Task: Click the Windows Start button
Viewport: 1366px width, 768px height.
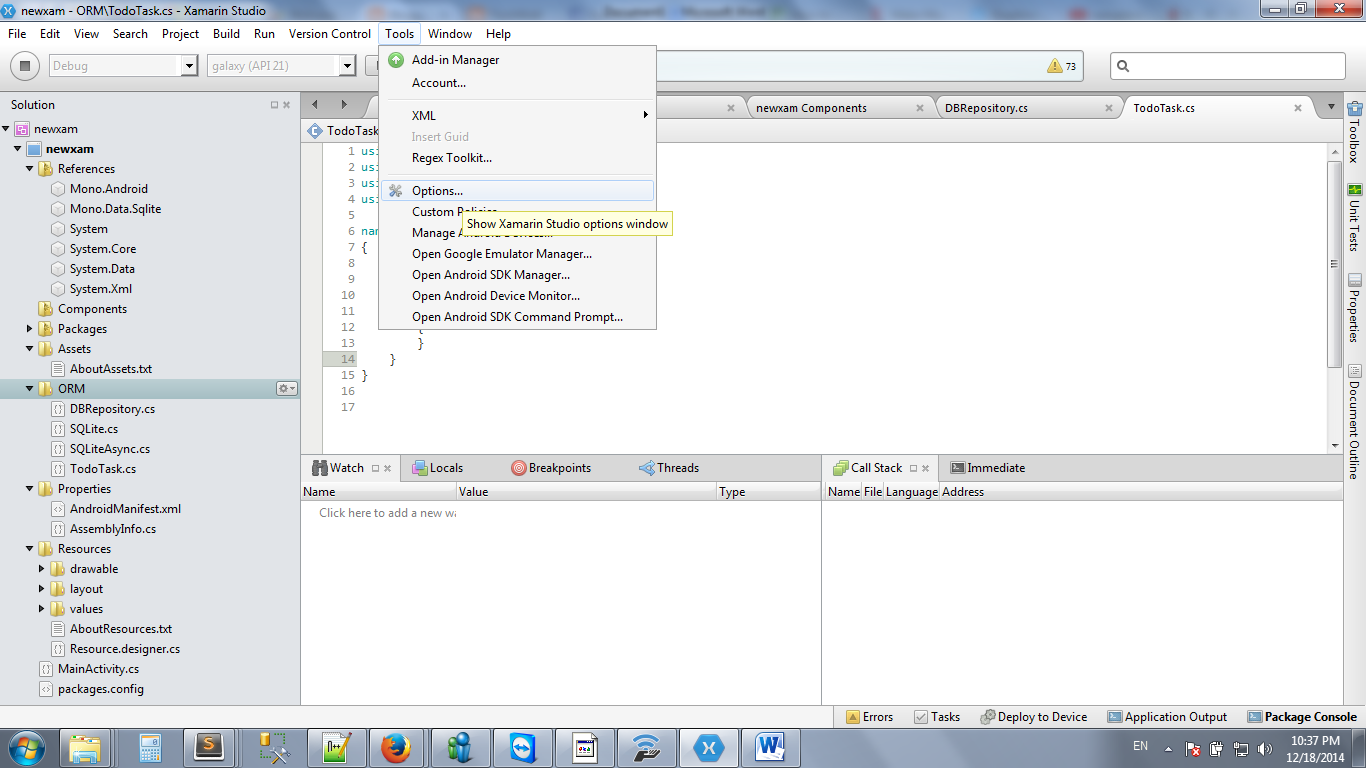Action: pyautogui.click(x=26, y=747)
